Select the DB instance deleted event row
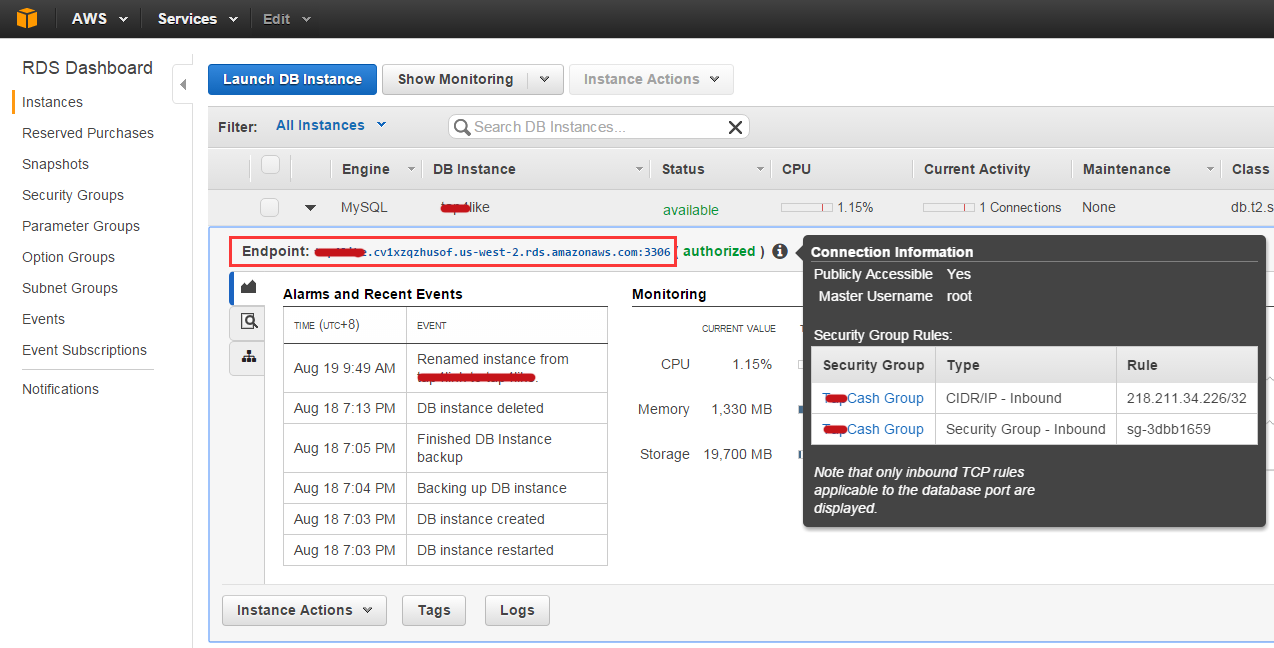Image resolution: width=1274 pixels, height=648 pixels. pos(445,408)
